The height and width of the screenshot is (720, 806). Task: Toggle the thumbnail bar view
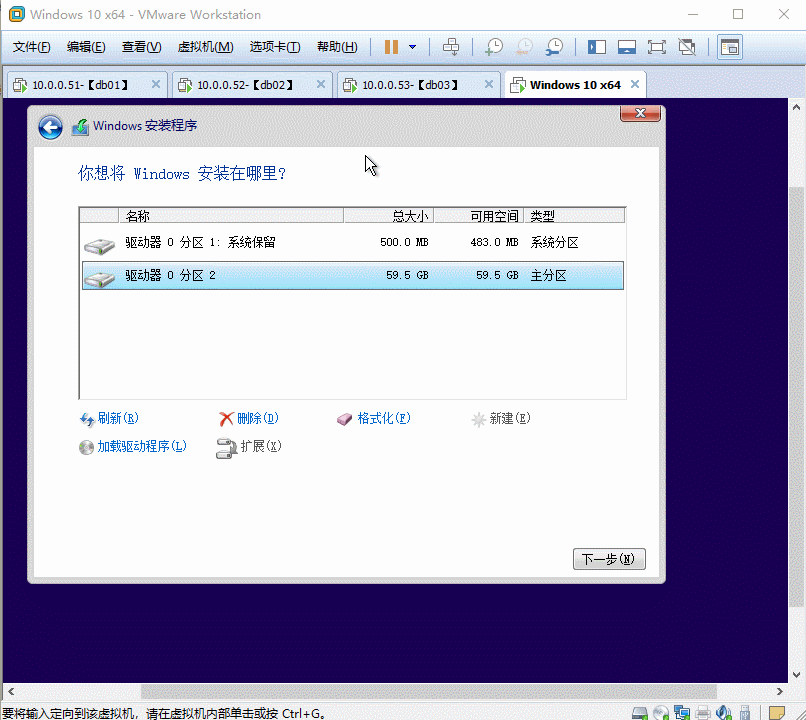coord(627,47)
